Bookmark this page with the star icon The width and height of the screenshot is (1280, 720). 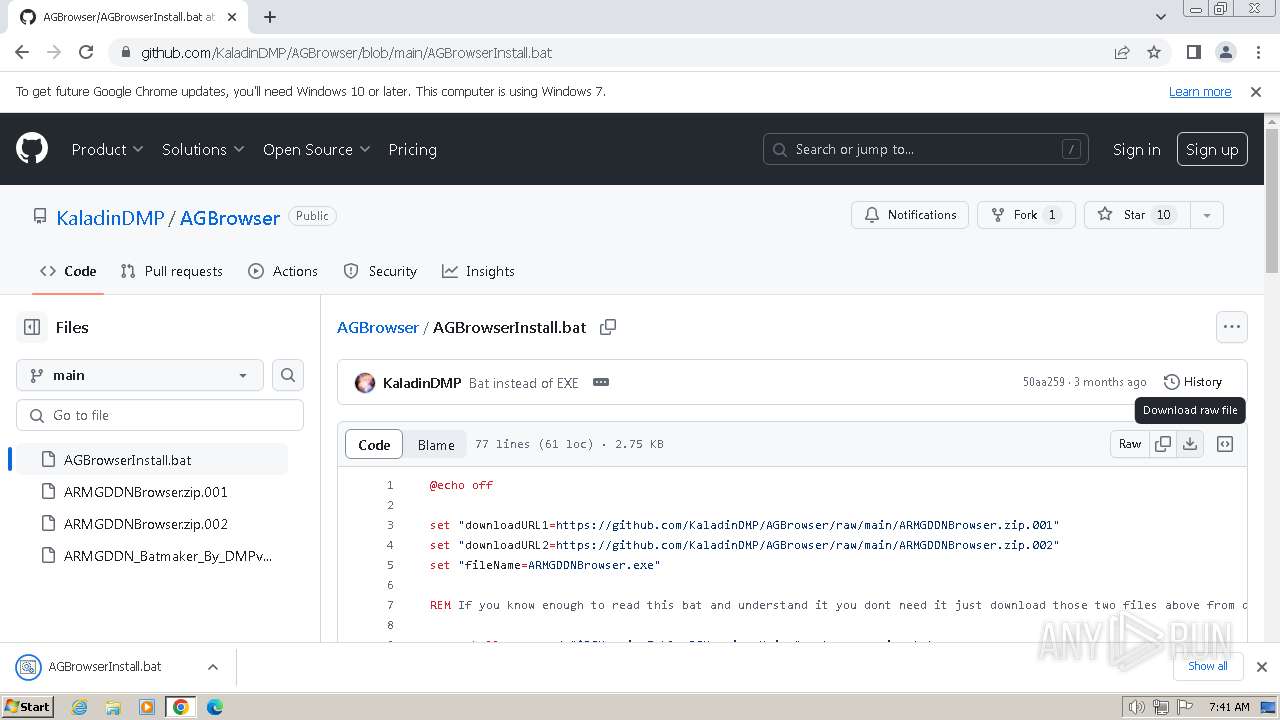[x=1154, y=52]
